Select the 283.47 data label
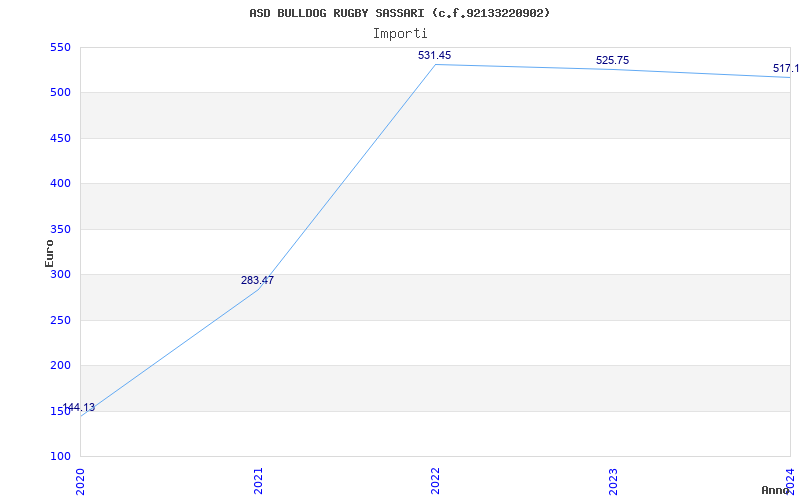Viewport: 800px width, 500px height. (x=257, y=280)
